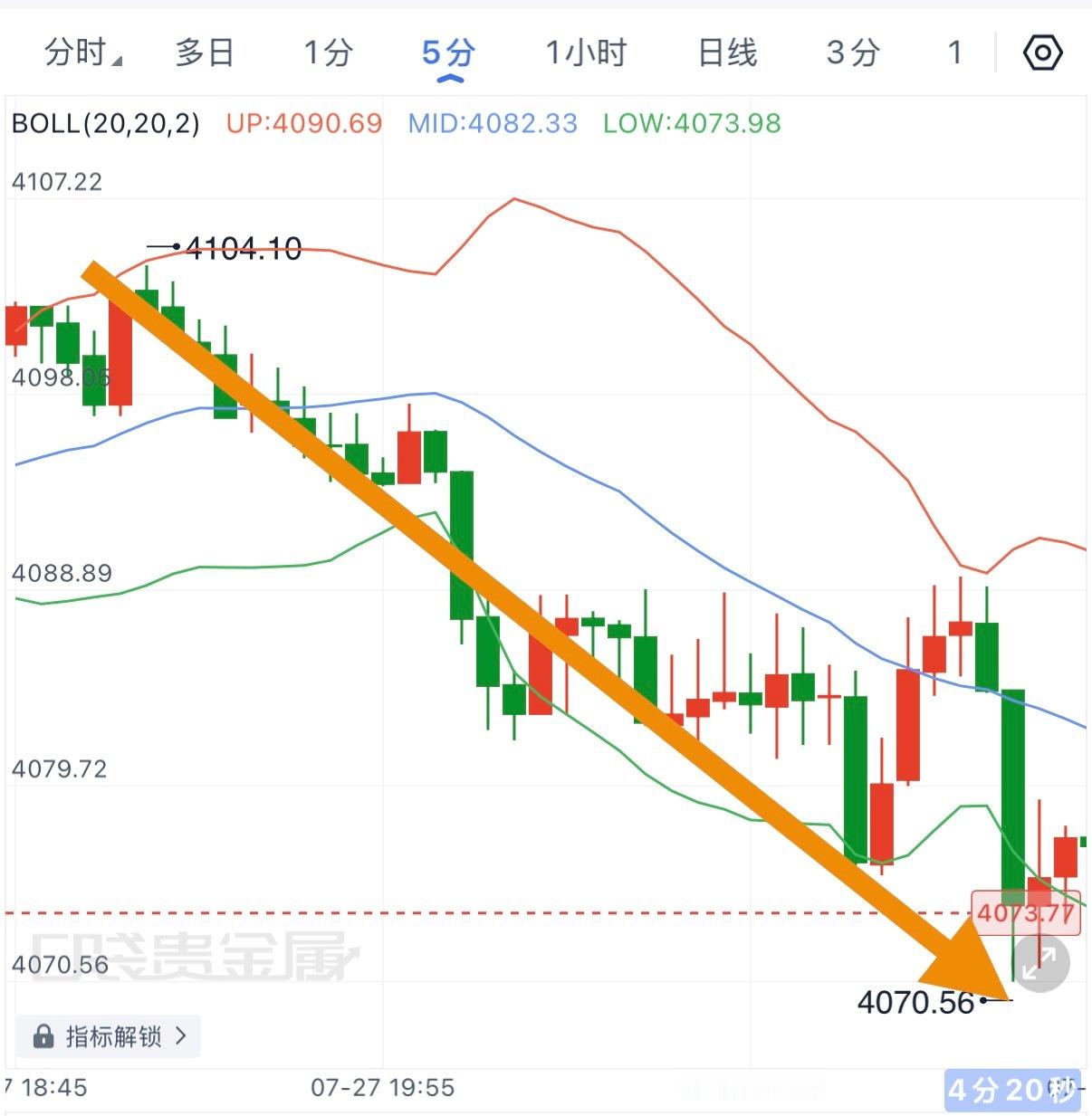Switch to the 1小时 chart tab
The image size is (1092, 1116).
[586, 52]
